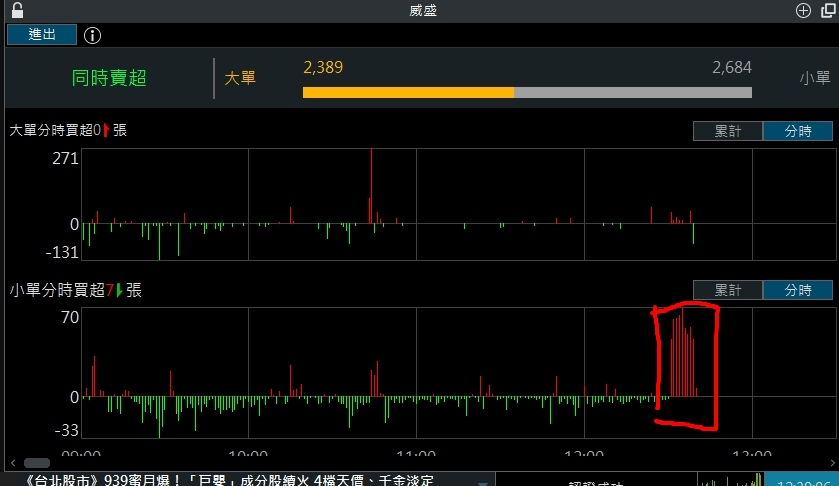The height and width of the screenshot is (486, 839).
Task: Click red arrow next to 大單分時買超
Action: click(x=108, y=130)
